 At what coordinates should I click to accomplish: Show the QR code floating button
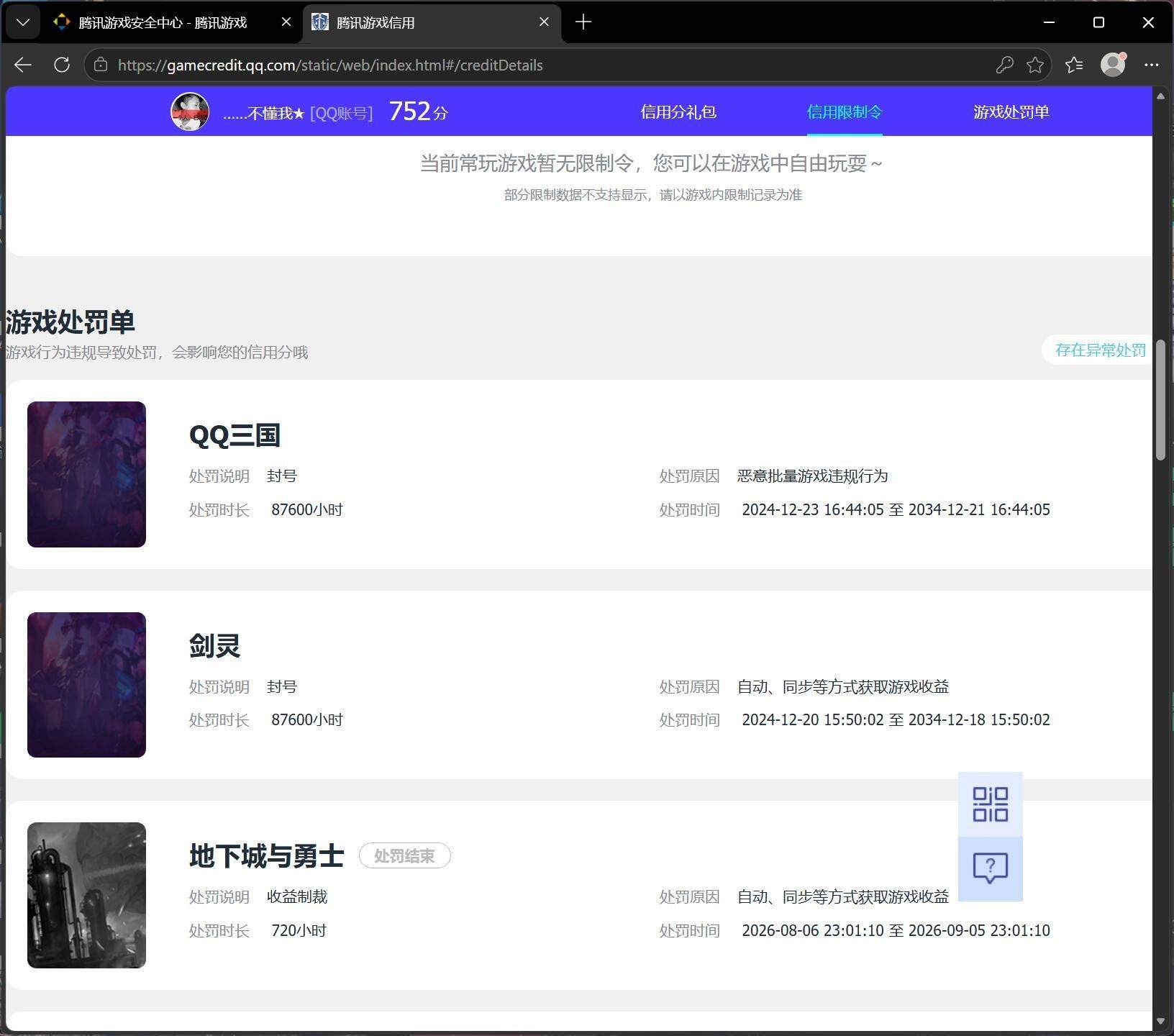coord(990,804)
